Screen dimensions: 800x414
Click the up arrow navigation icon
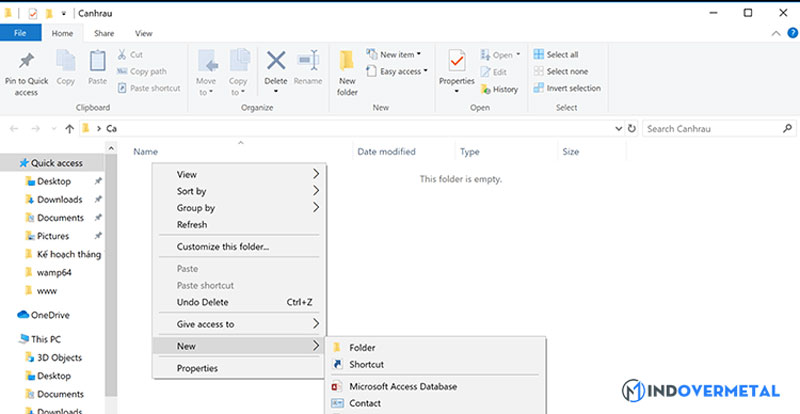click(x=69, y=128)
